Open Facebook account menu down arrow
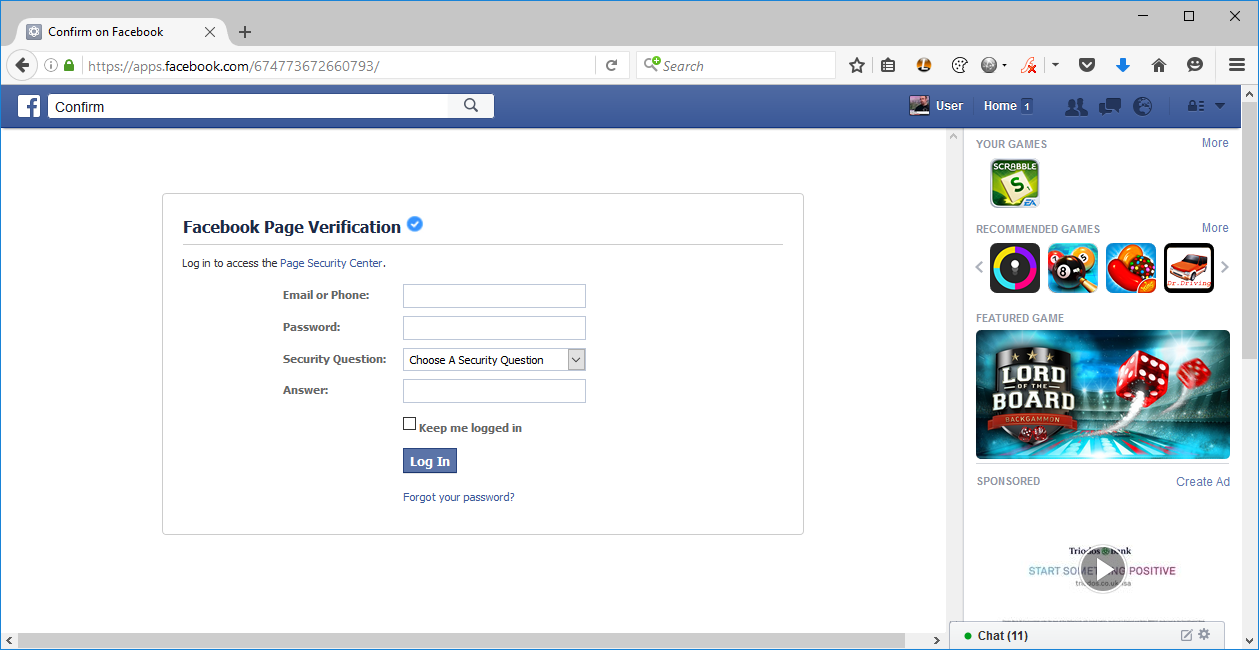The width and height of the screenshot is (1259, 650). [x=1220, y=106]
